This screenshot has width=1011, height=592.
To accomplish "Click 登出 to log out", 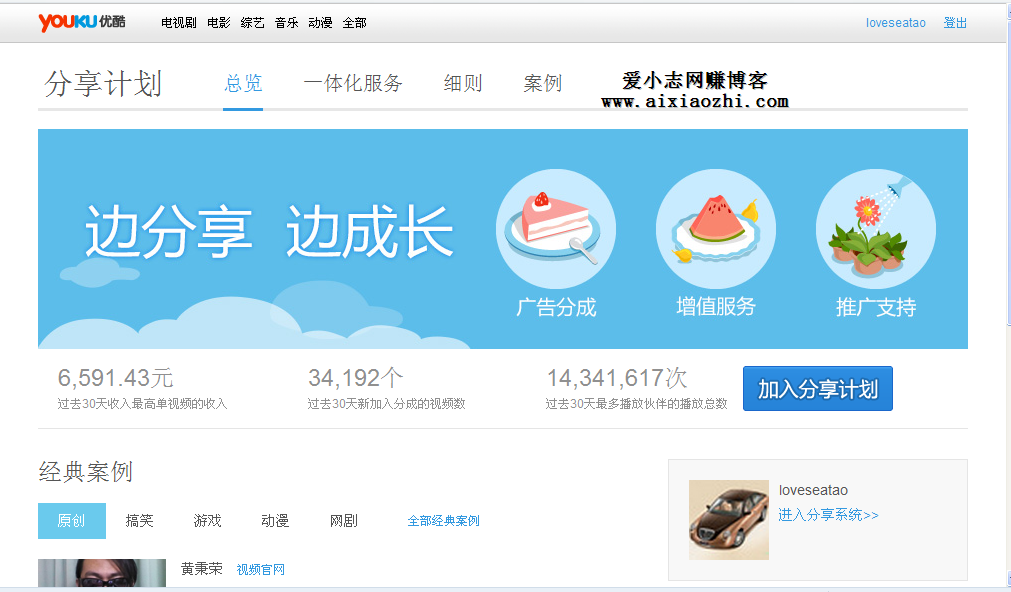I will point(955,23).
